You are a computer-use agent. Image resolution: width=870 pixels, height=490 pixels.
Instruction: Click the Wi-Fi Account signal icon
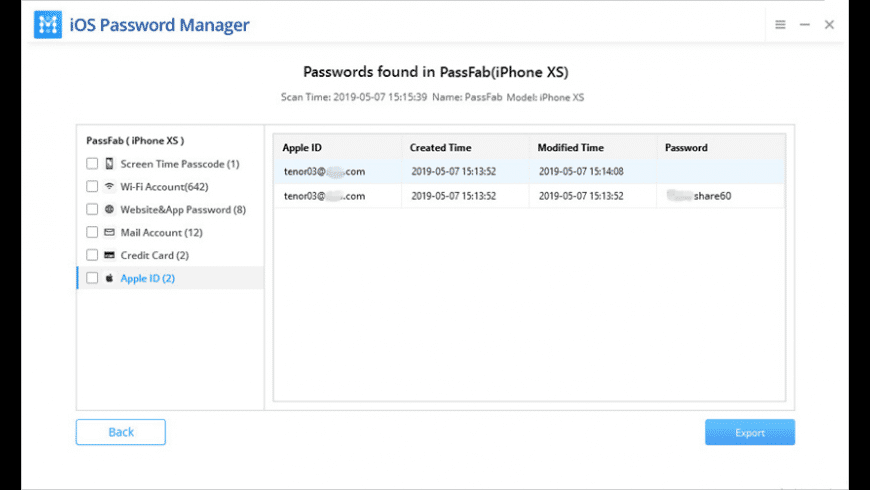pos(109,187)
